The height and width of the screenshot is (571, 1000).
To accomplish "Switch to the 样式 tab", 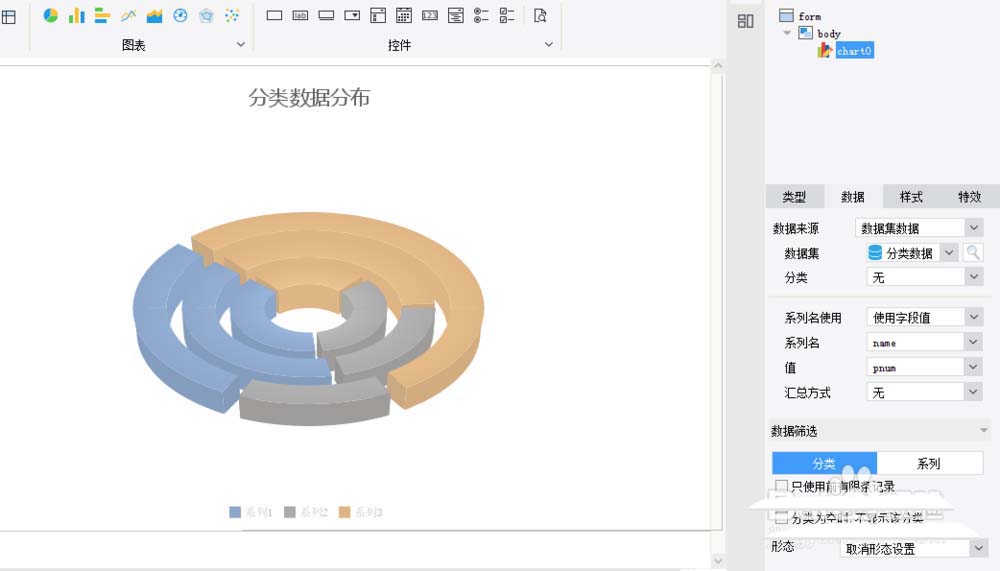I will (911, 197).
